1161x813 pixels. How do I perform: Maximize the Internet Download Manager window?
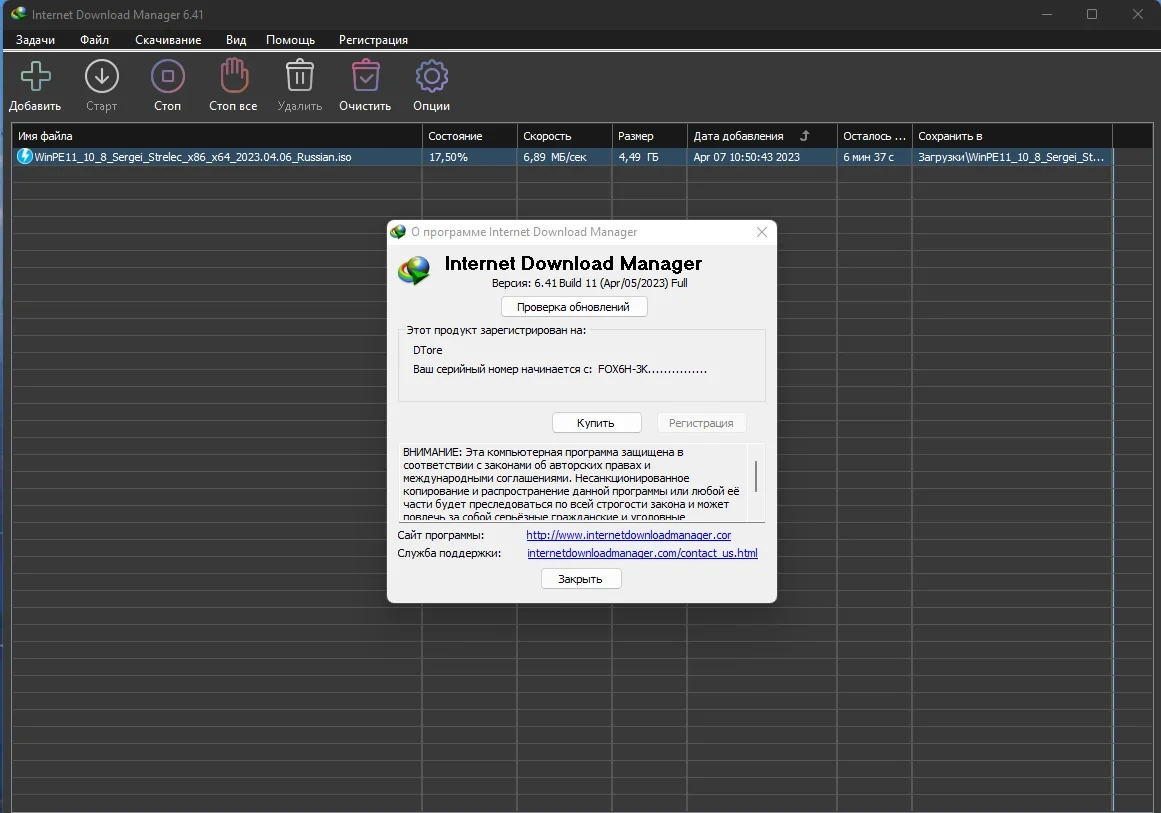pos(1091,14)
